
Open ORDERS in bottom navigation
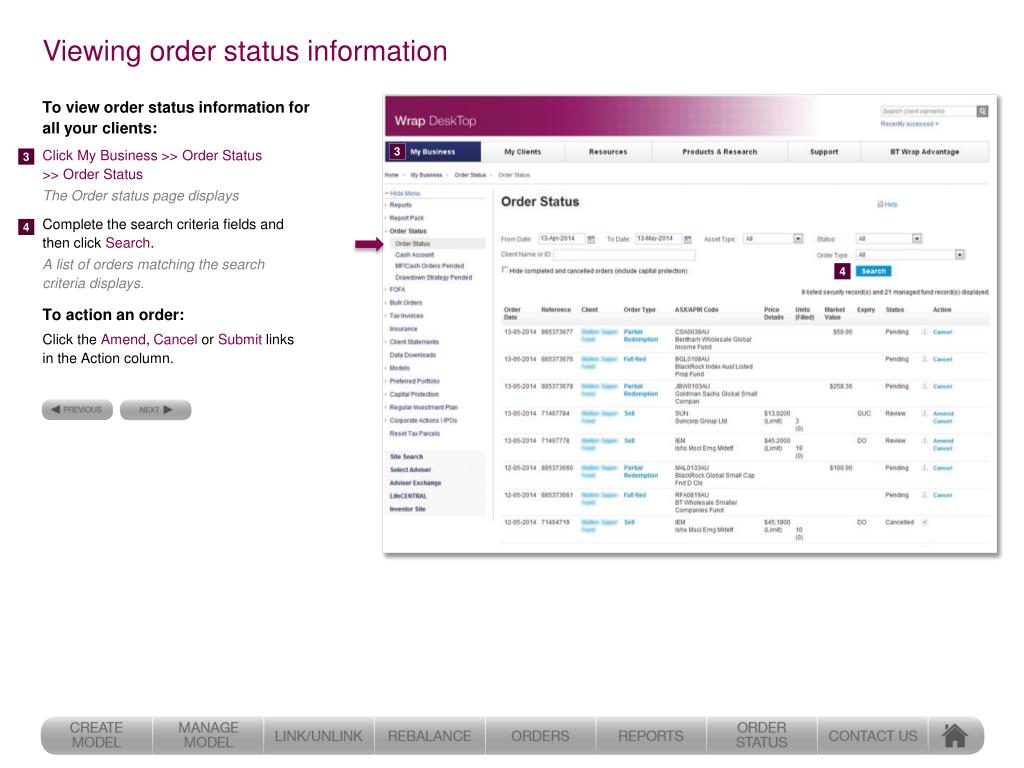coord(540,735)
